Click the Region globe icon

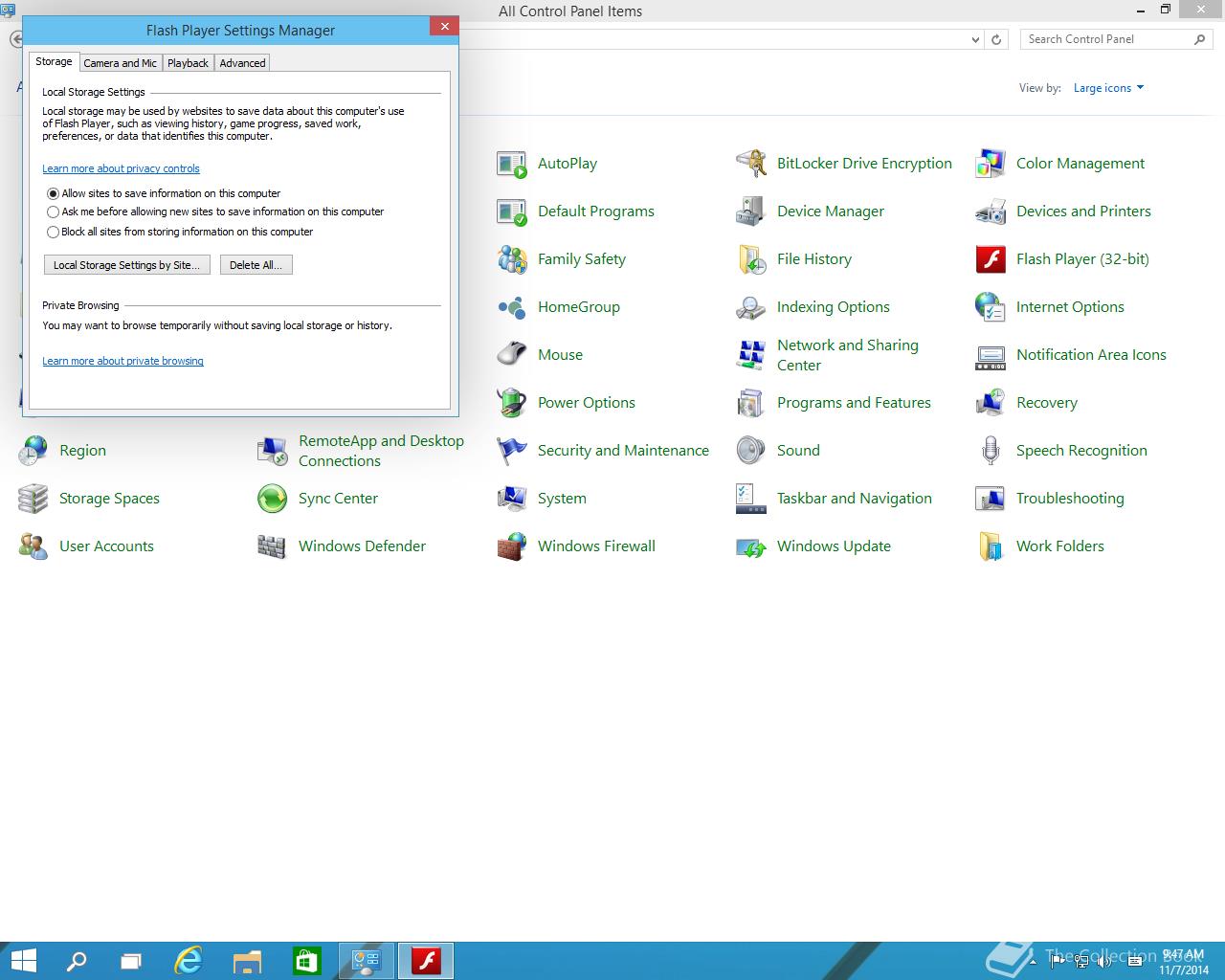tap(33, 451)
